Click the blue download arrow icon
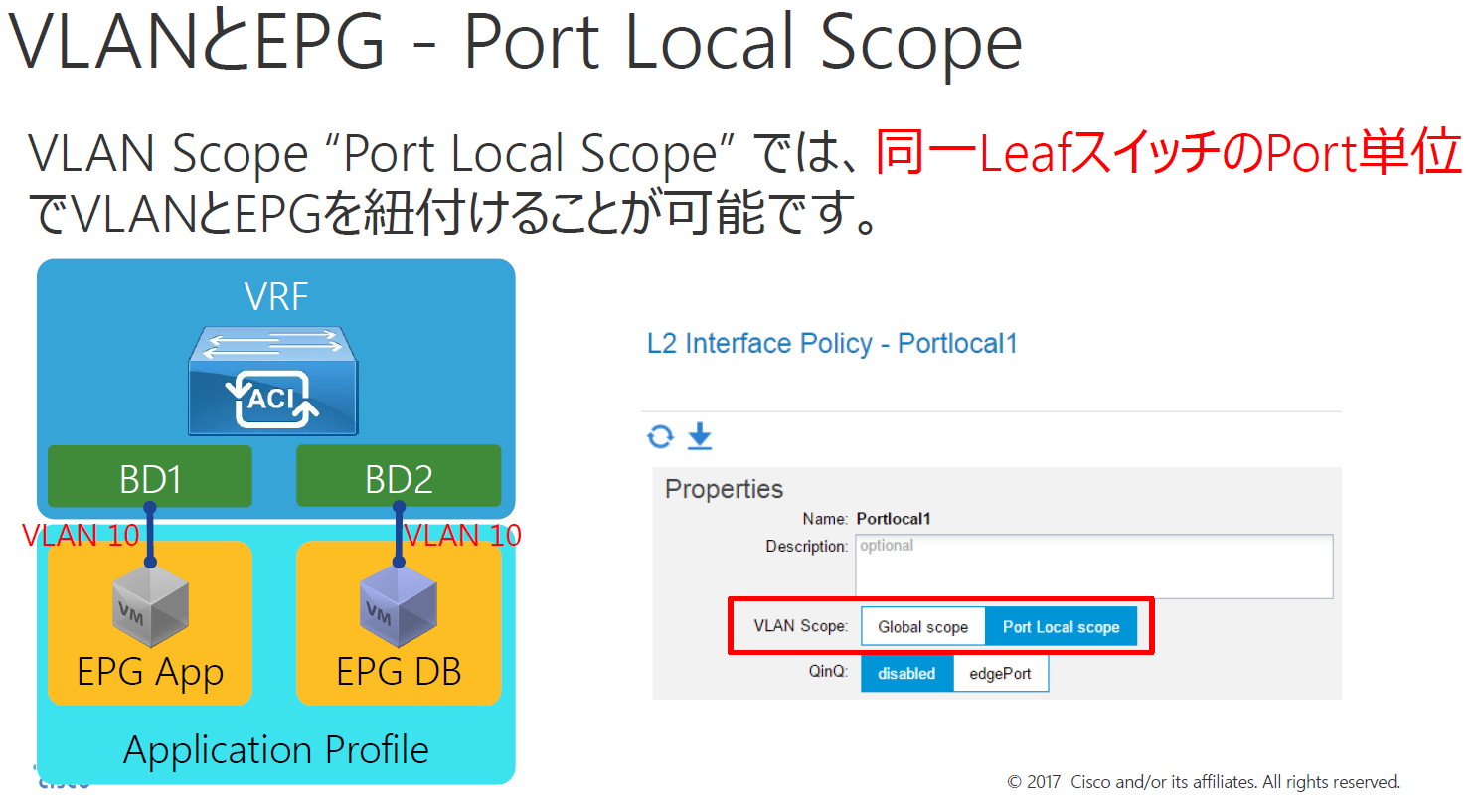Image resolution: width=1479 pixels, height=812 pixels. tap(699, 436)
